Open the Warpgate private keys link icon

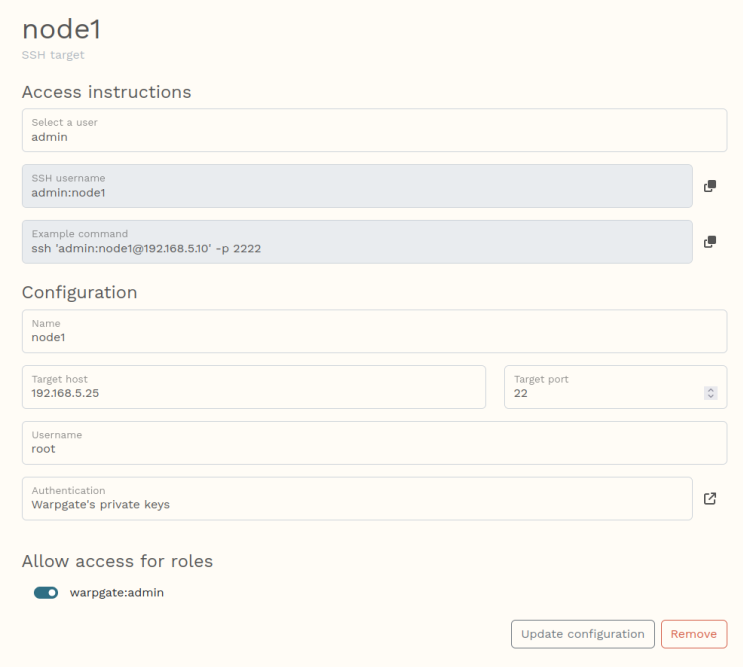tap(710, 498)
